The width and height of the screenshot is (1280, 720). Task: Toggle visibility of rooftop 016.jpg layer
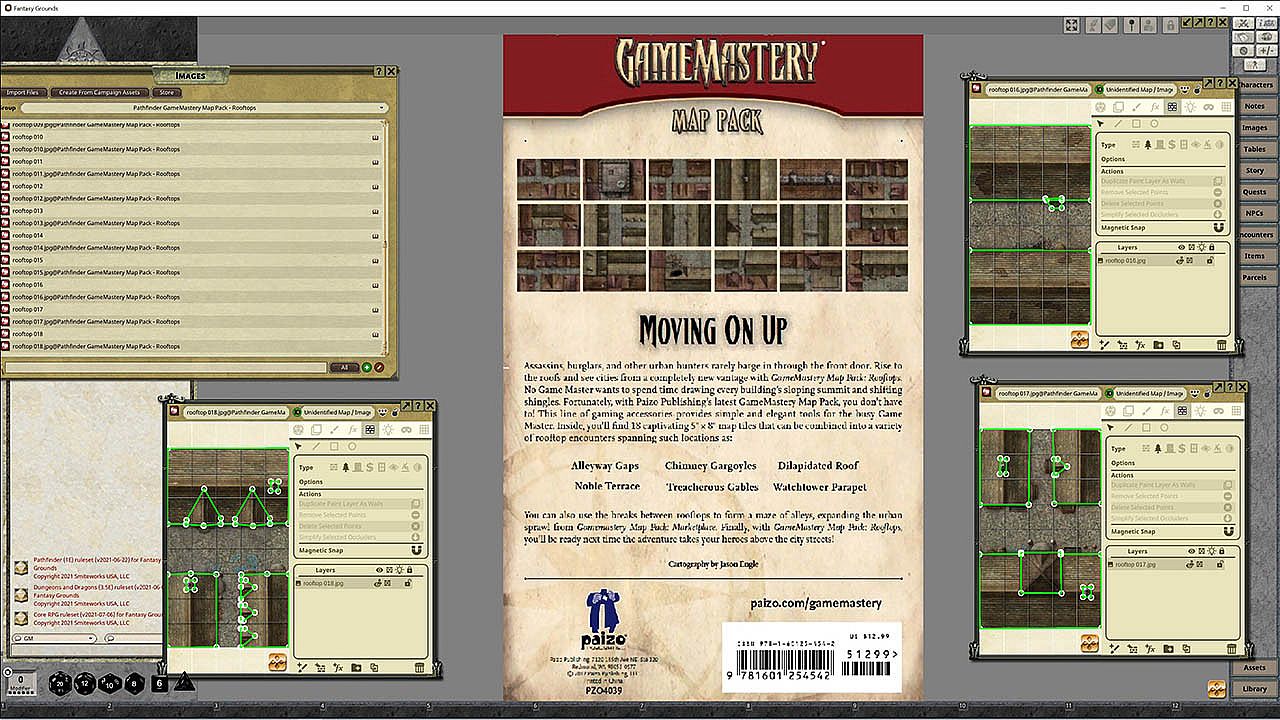click(x=1180, y=261)
